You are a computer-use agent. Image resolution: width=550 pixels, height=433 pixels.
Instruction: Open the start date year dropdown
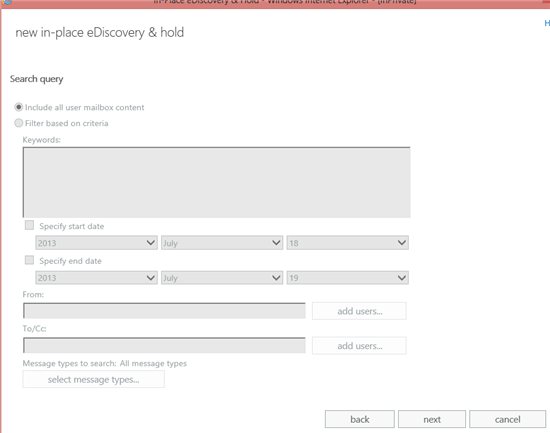[x=96, y=243]
